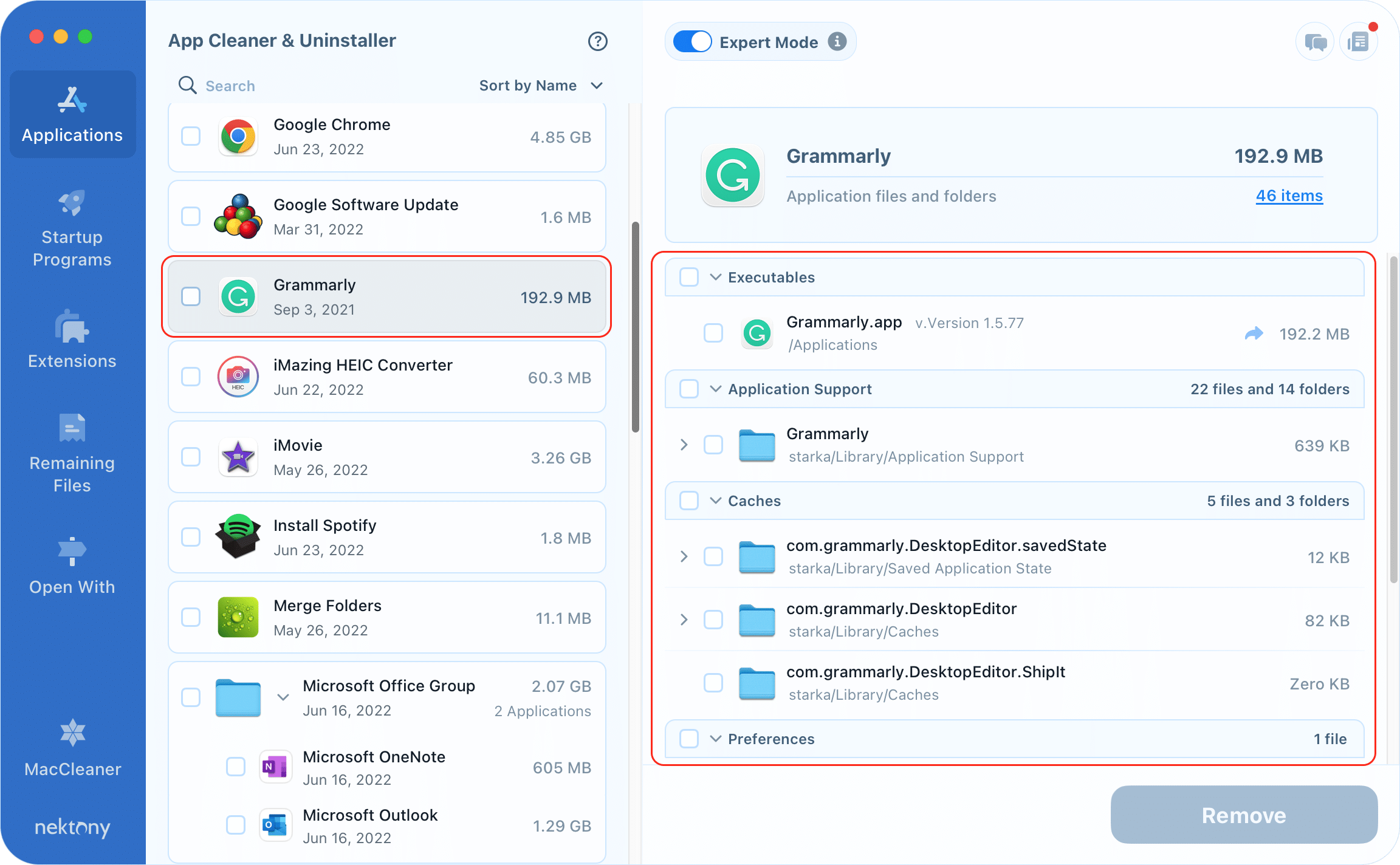Click the news icon with red notification dot
1400x865 pixels.
(x=1359, y=41)
